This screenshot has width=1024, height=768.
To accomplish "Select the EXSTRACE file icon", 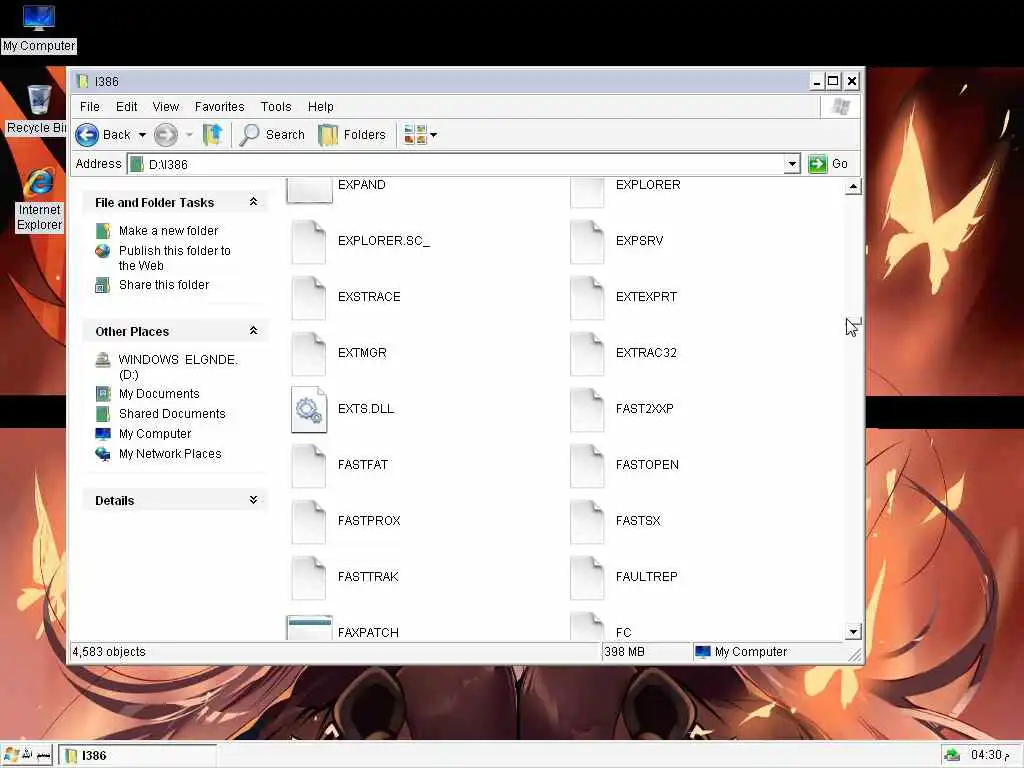I will coord(309,298).
